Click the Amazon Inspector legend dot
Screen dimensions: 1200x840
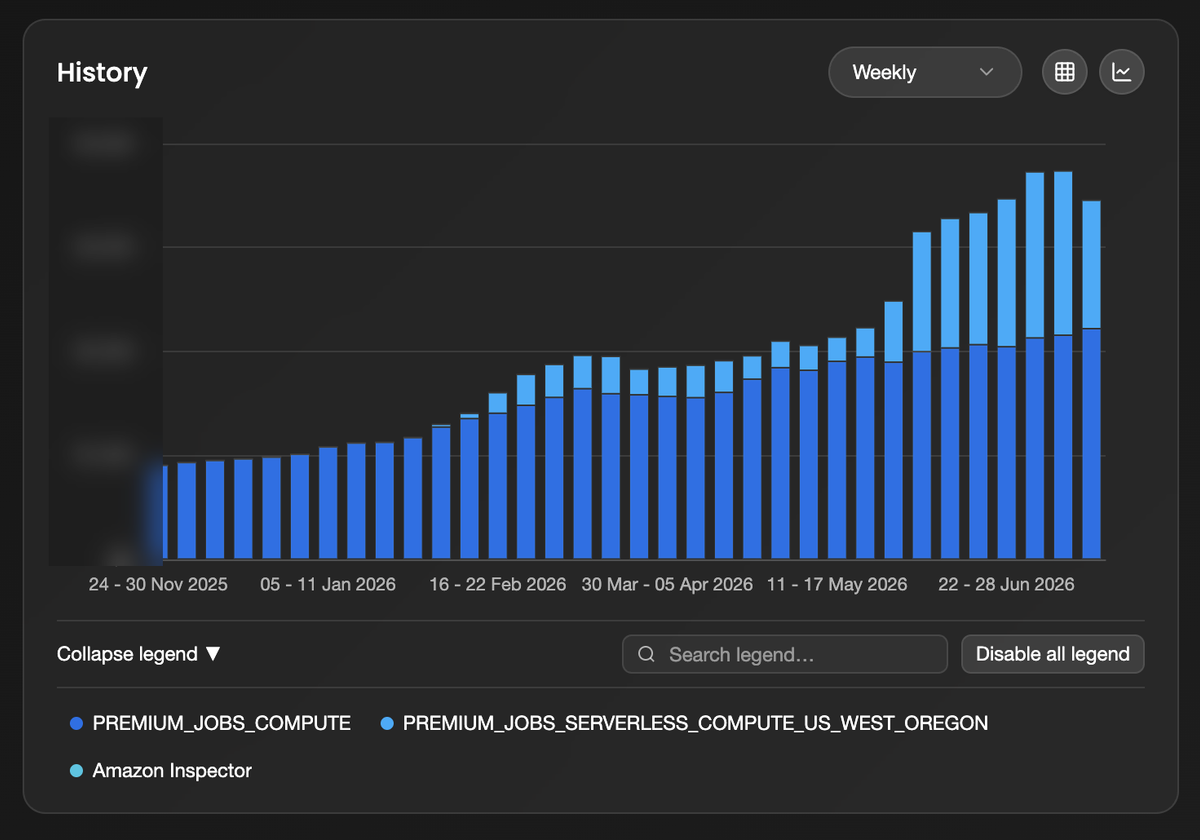pos(76,771)
